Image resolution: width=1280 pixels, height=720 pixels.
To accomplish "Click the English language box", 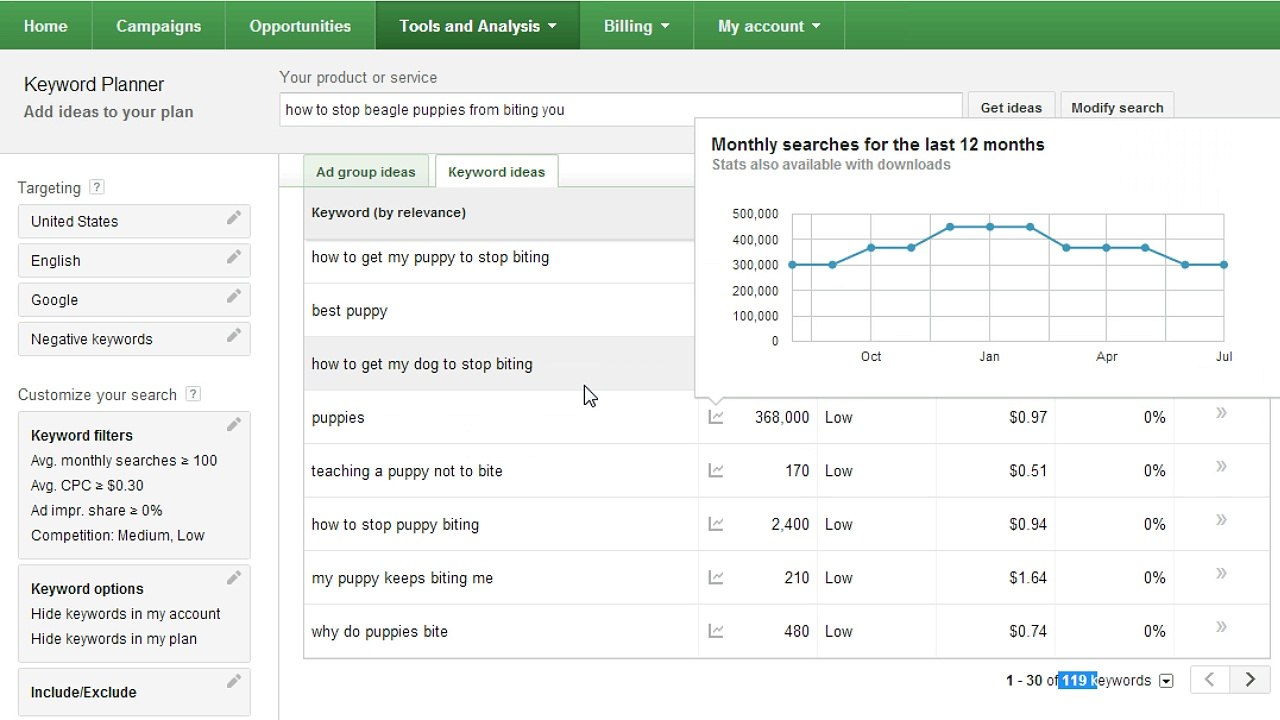I will [134, 260].
